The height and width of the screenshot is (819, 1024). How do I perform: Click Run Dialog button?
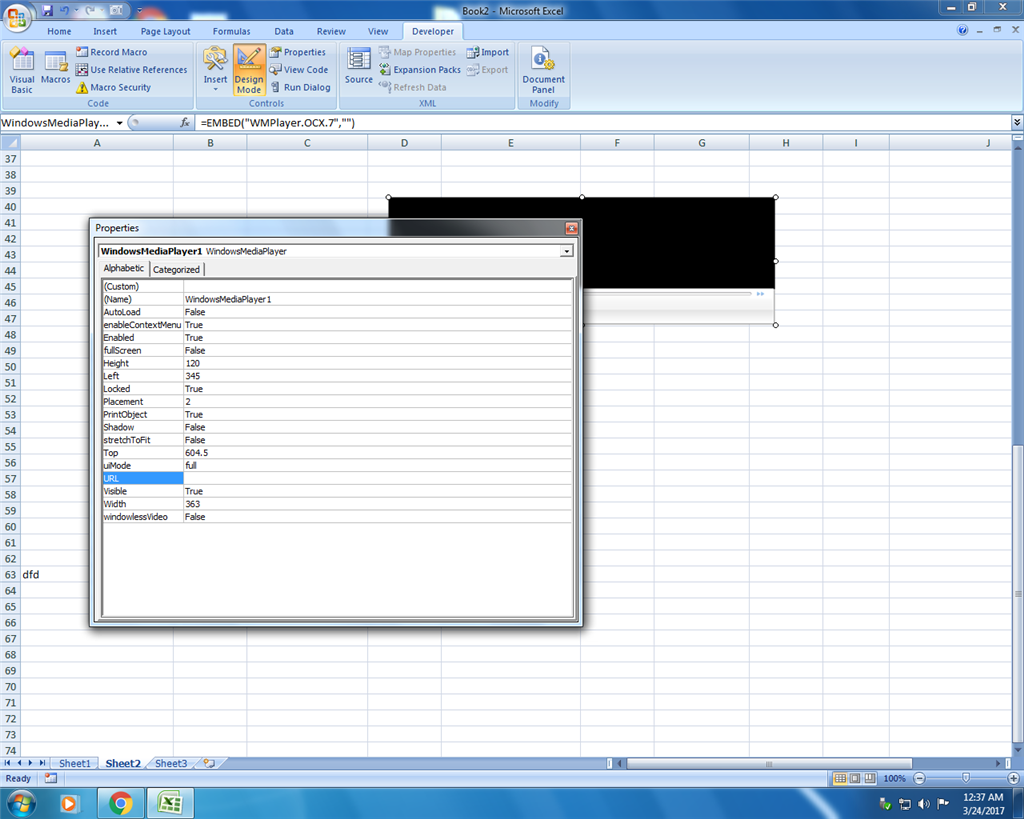coord(300,88)
